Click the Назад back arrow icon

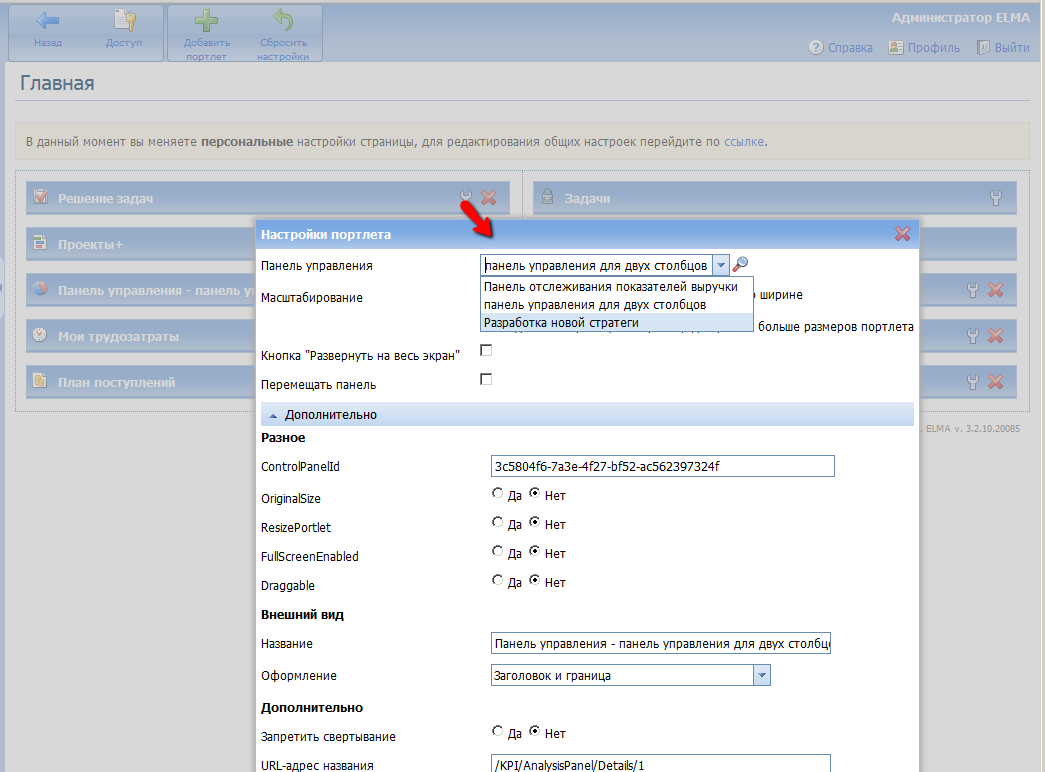point(47,23)
